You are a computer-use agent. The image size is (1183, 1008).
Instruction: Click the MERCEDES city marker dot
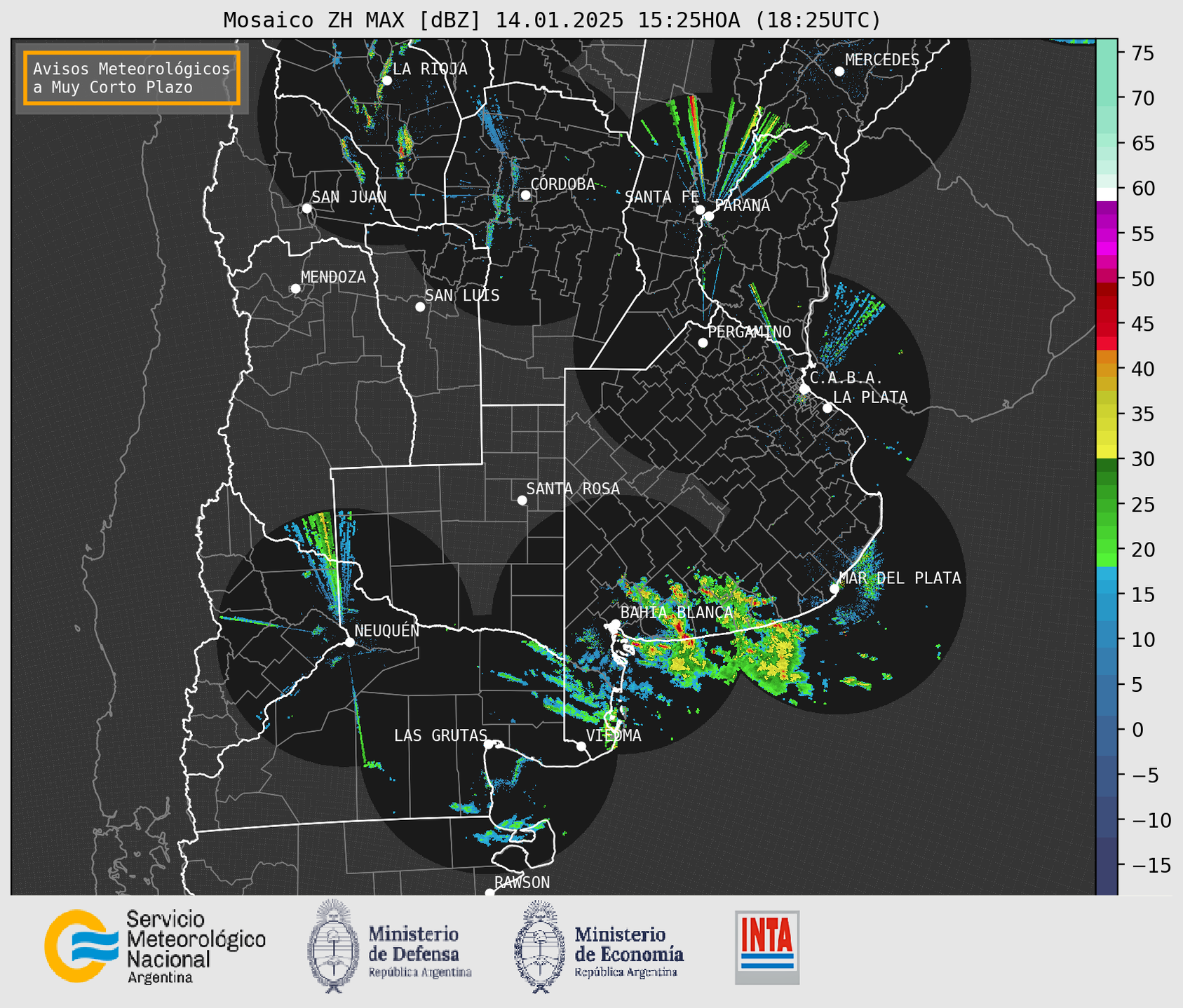coord(839,71)
